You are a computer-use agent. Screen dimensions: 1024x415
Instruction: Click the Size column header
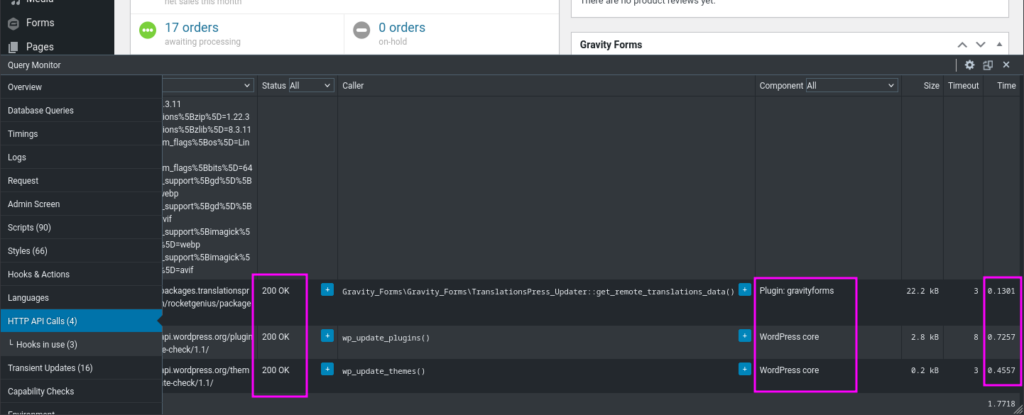(931, 86)
